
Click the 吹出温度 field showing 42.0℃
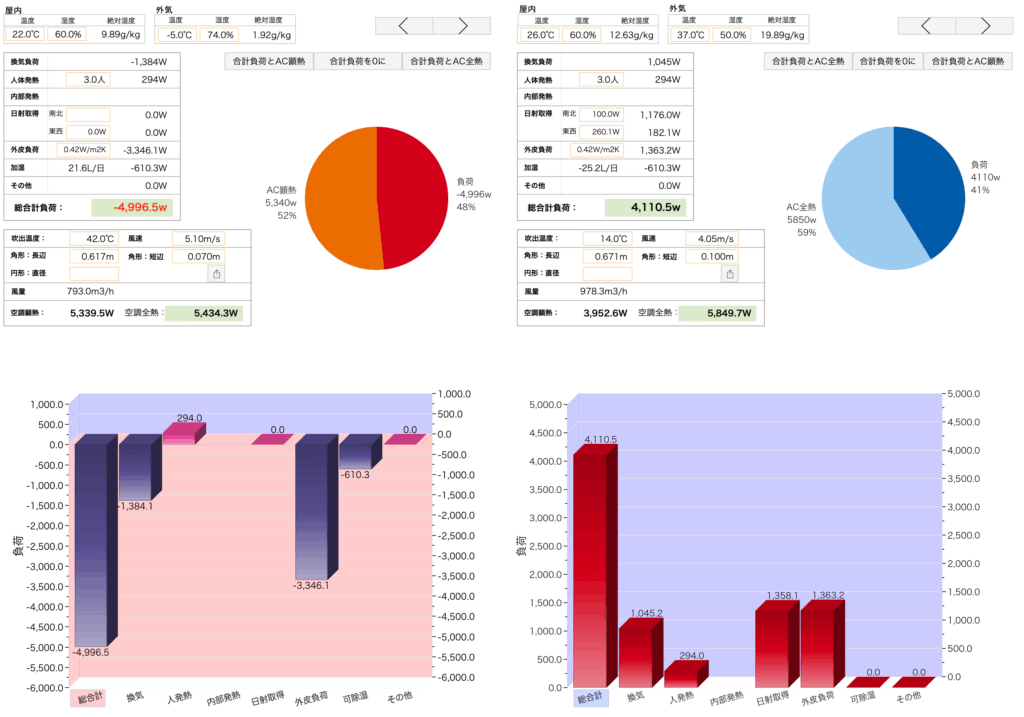pyautogui.click(x=93, y=239)
